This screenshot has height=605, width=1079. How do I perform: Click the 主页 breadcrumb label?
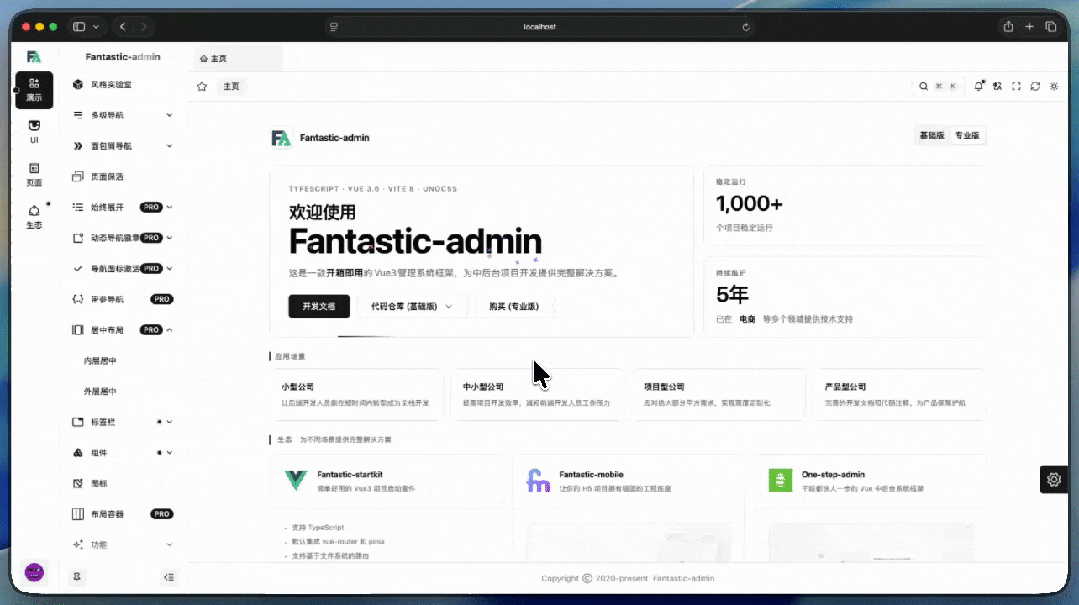(231, 86)
